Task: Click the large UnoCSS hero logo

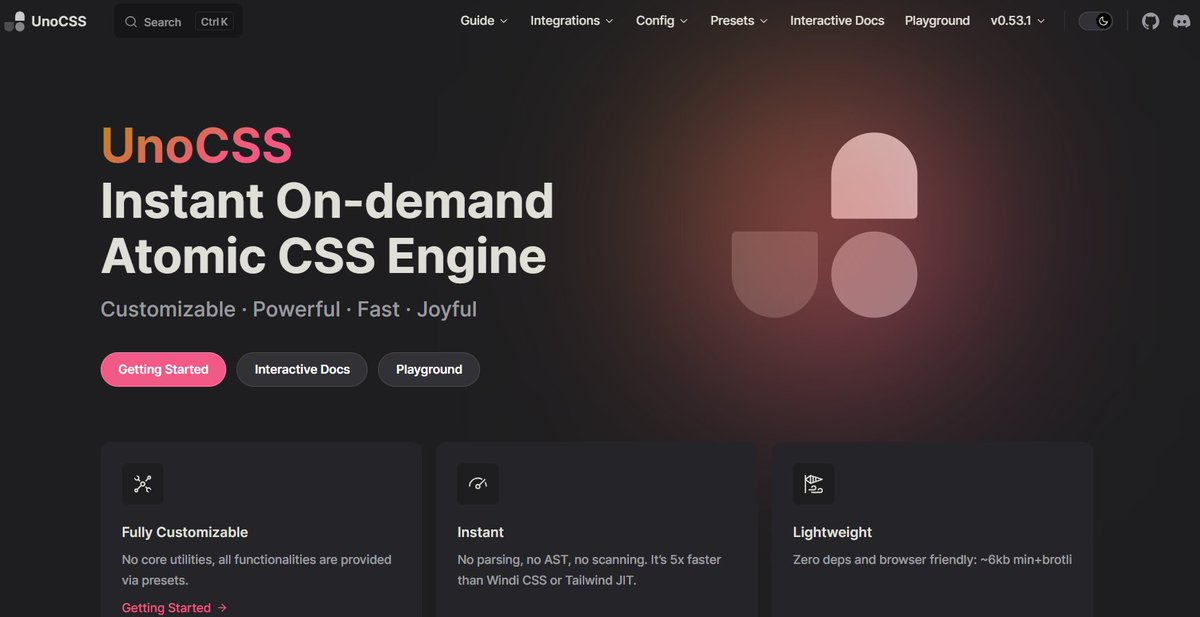Action: tap(824, 225)
